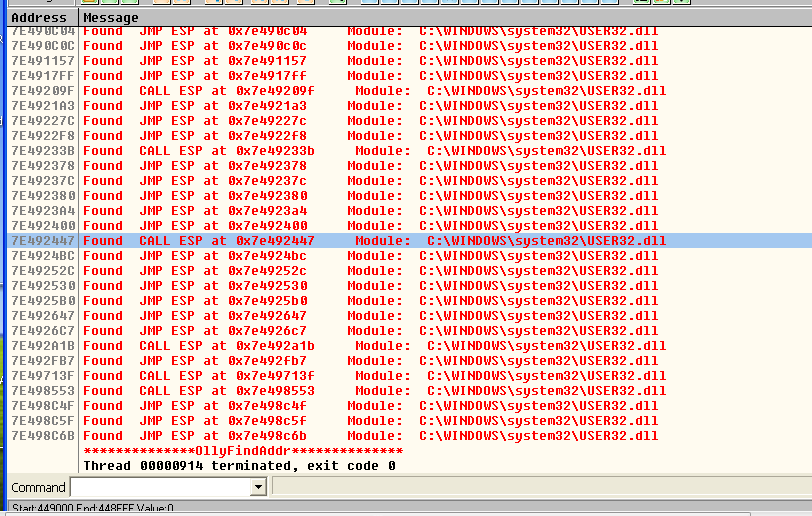
Task: Click the OllyFindAddr separator log line
Action: click(243, 451)
